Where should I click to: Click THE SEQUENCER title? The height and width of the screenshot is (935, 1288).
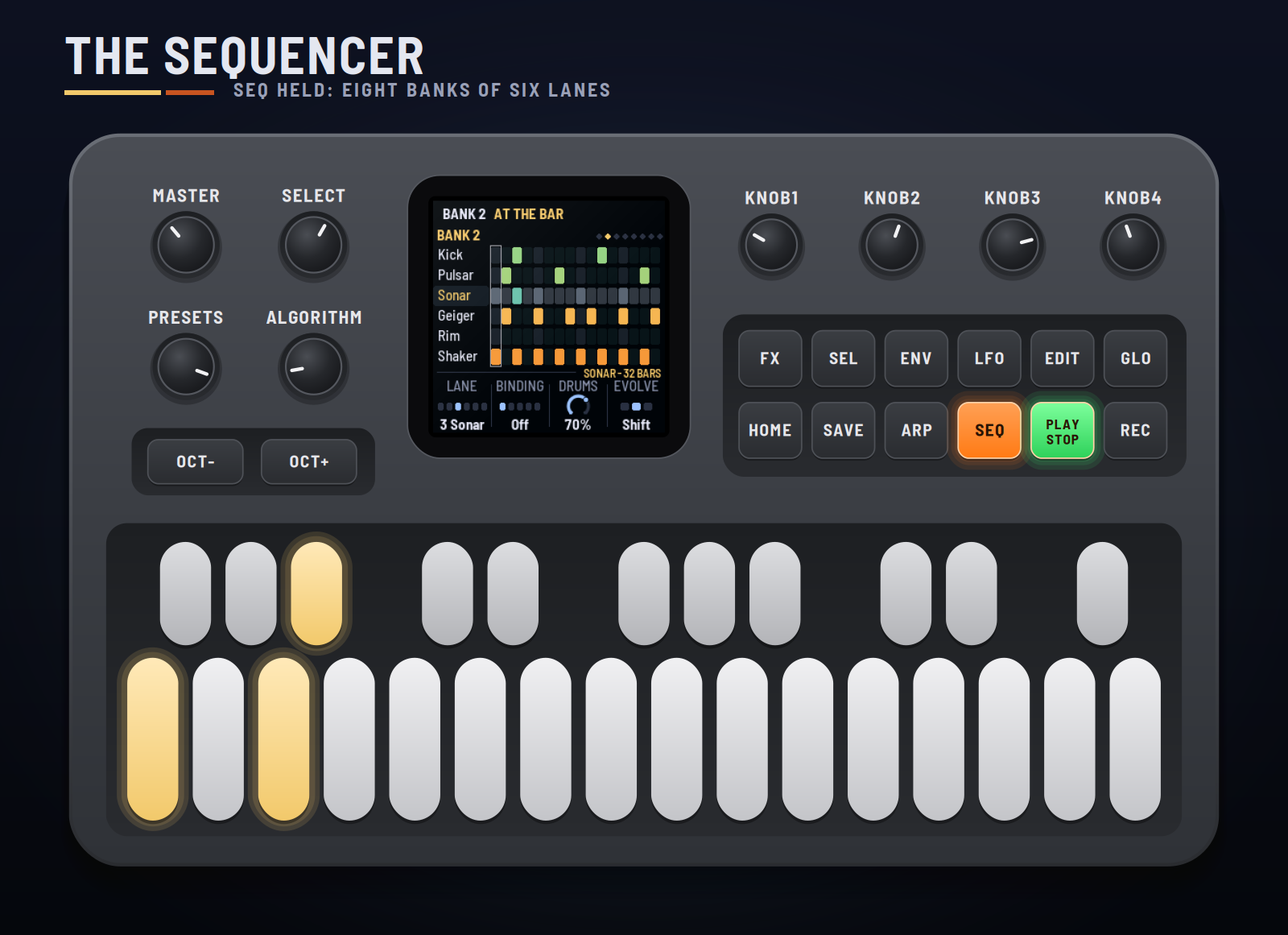click(x=244, y=56)
